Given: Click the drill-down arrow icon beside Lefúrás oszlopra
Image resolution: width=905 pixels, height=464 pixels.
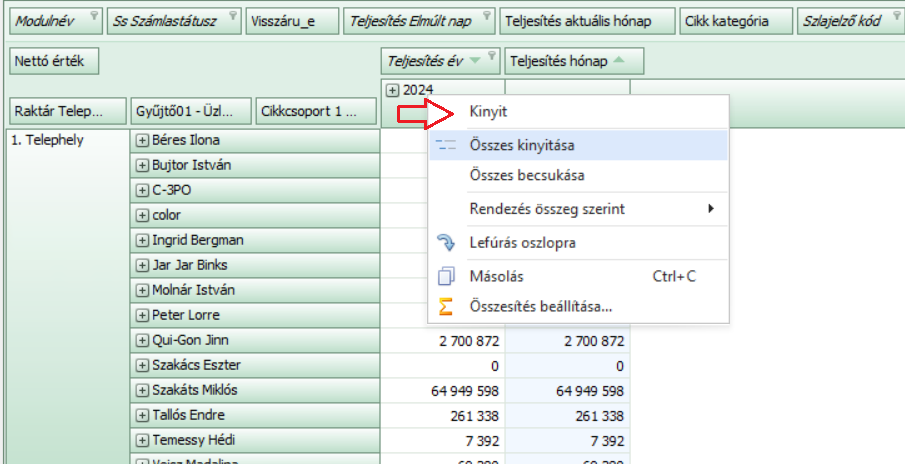Looking at the screenshot, I should coord(446,243).
